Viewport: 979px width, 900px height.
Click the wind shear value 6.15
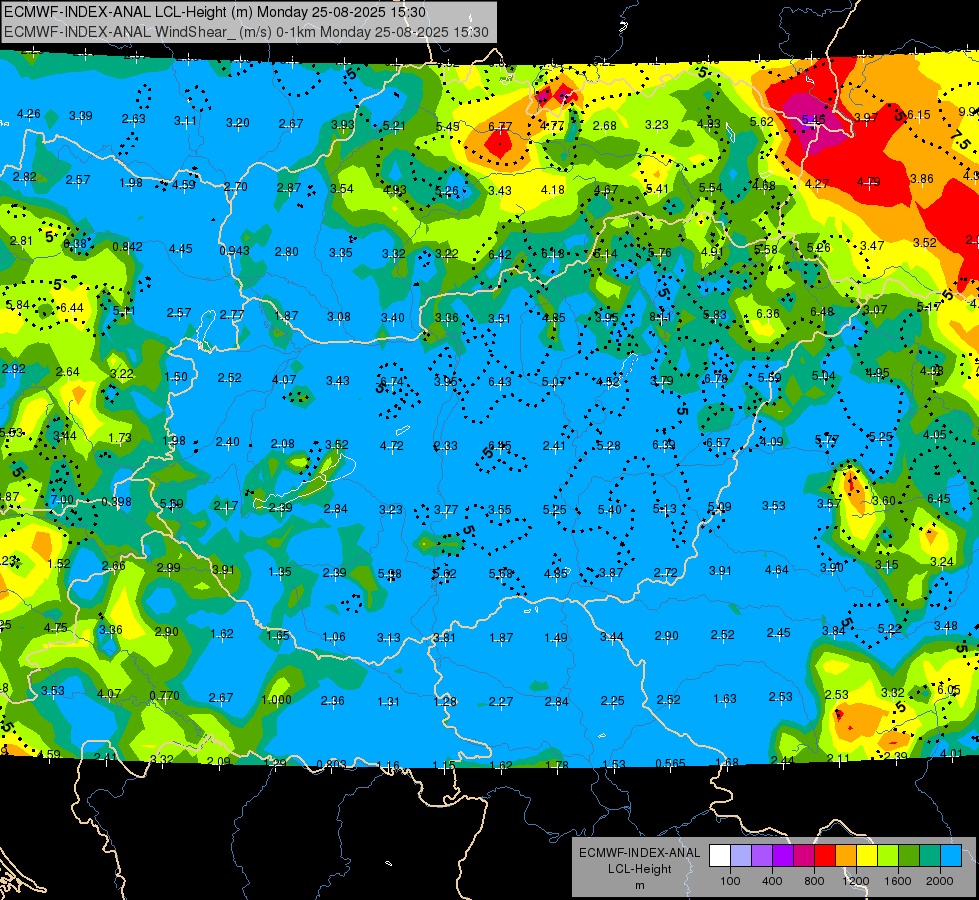(x=918, y=114)
